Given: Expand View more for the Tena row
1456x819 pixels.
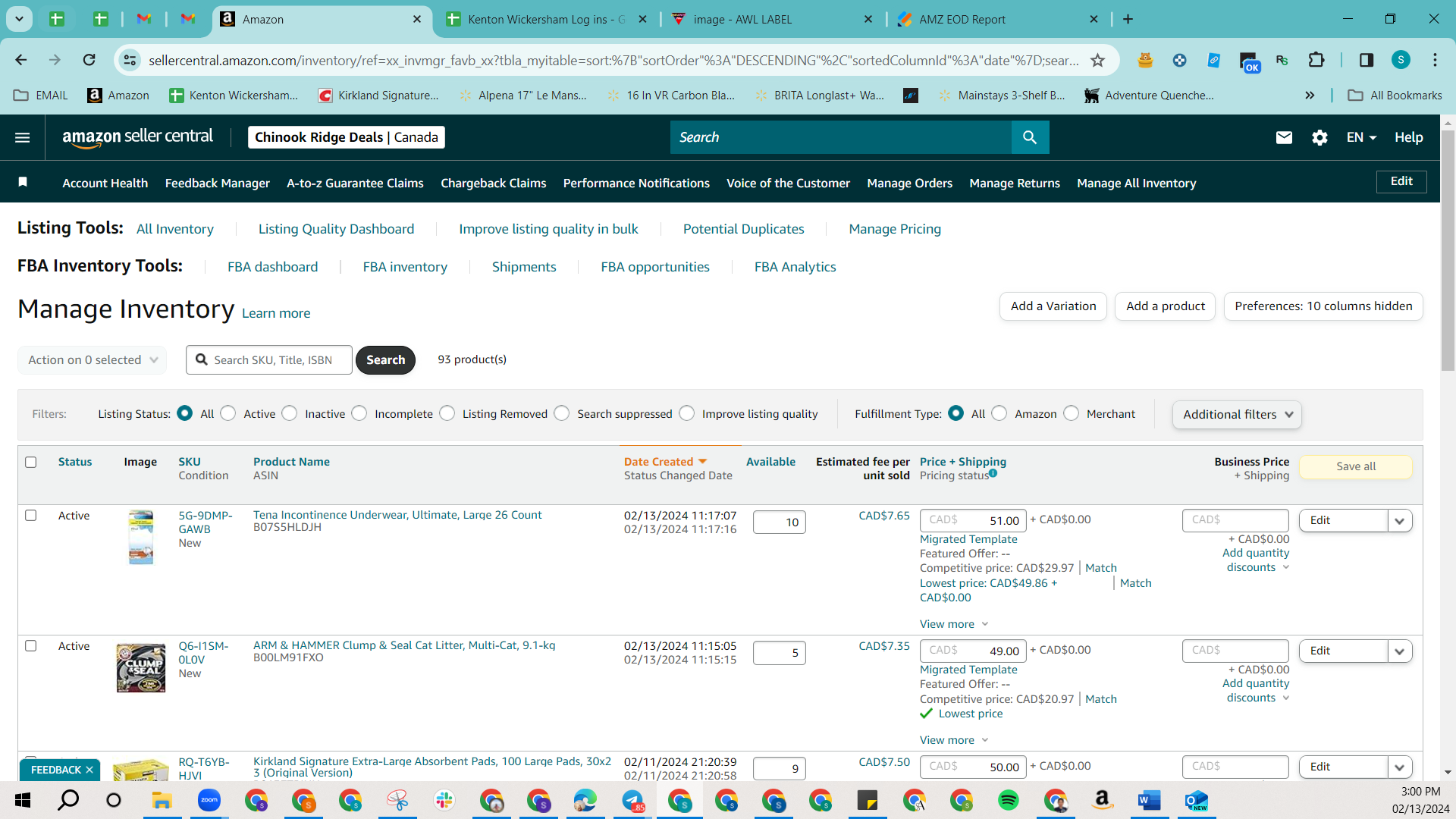Looking at the screenshot, I should (954, 624).
